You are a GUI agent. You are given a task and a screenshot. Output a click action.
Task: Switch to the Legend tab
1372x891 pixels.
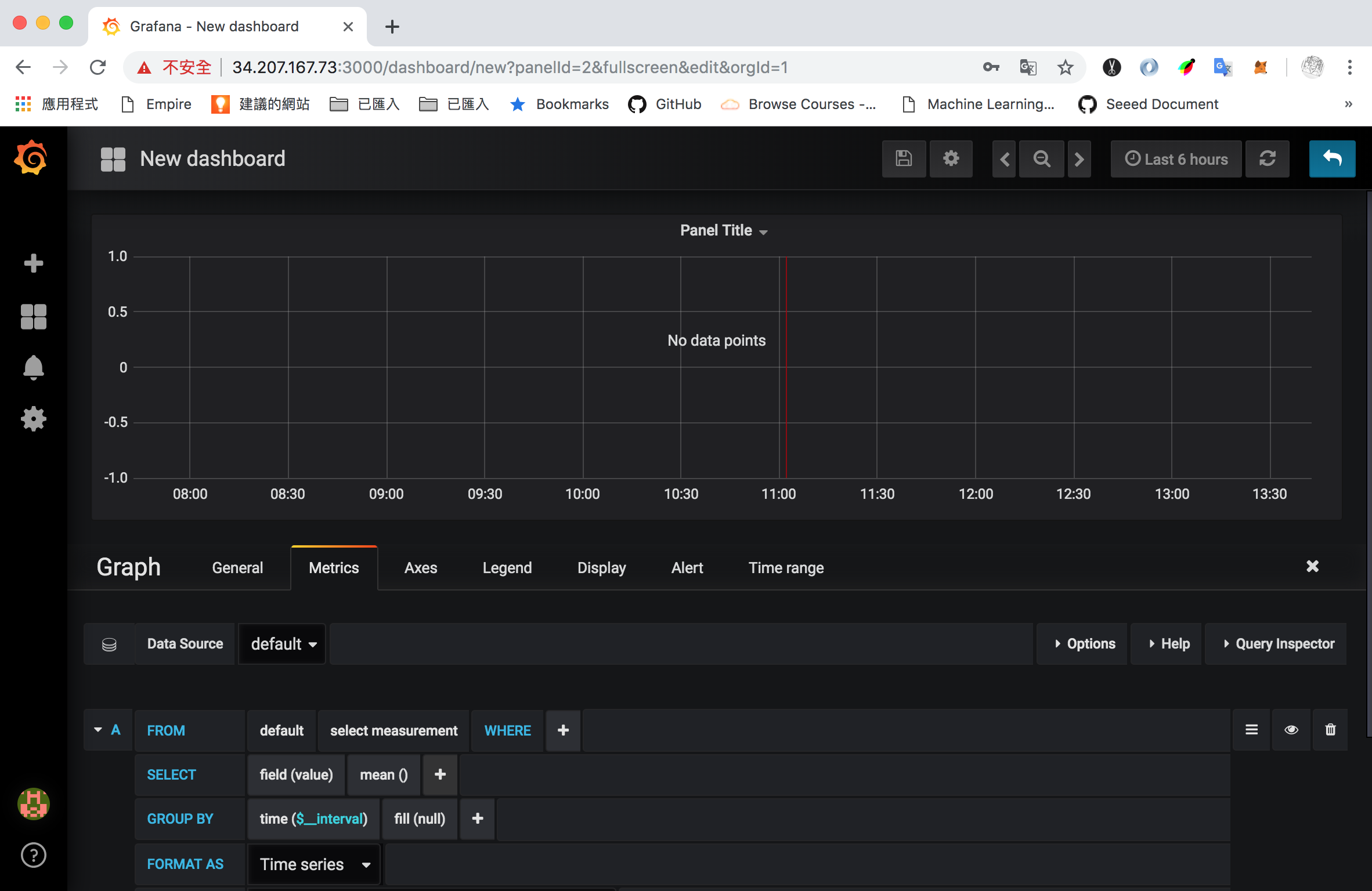(507, 567)
